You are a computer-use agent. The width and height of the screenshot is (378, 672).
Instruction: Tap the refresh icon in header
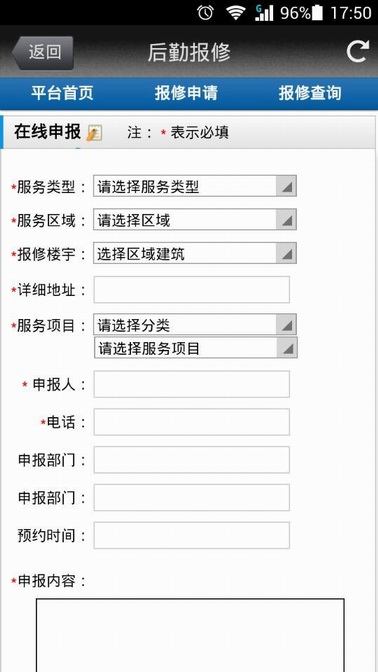click(x=357, y=52)
